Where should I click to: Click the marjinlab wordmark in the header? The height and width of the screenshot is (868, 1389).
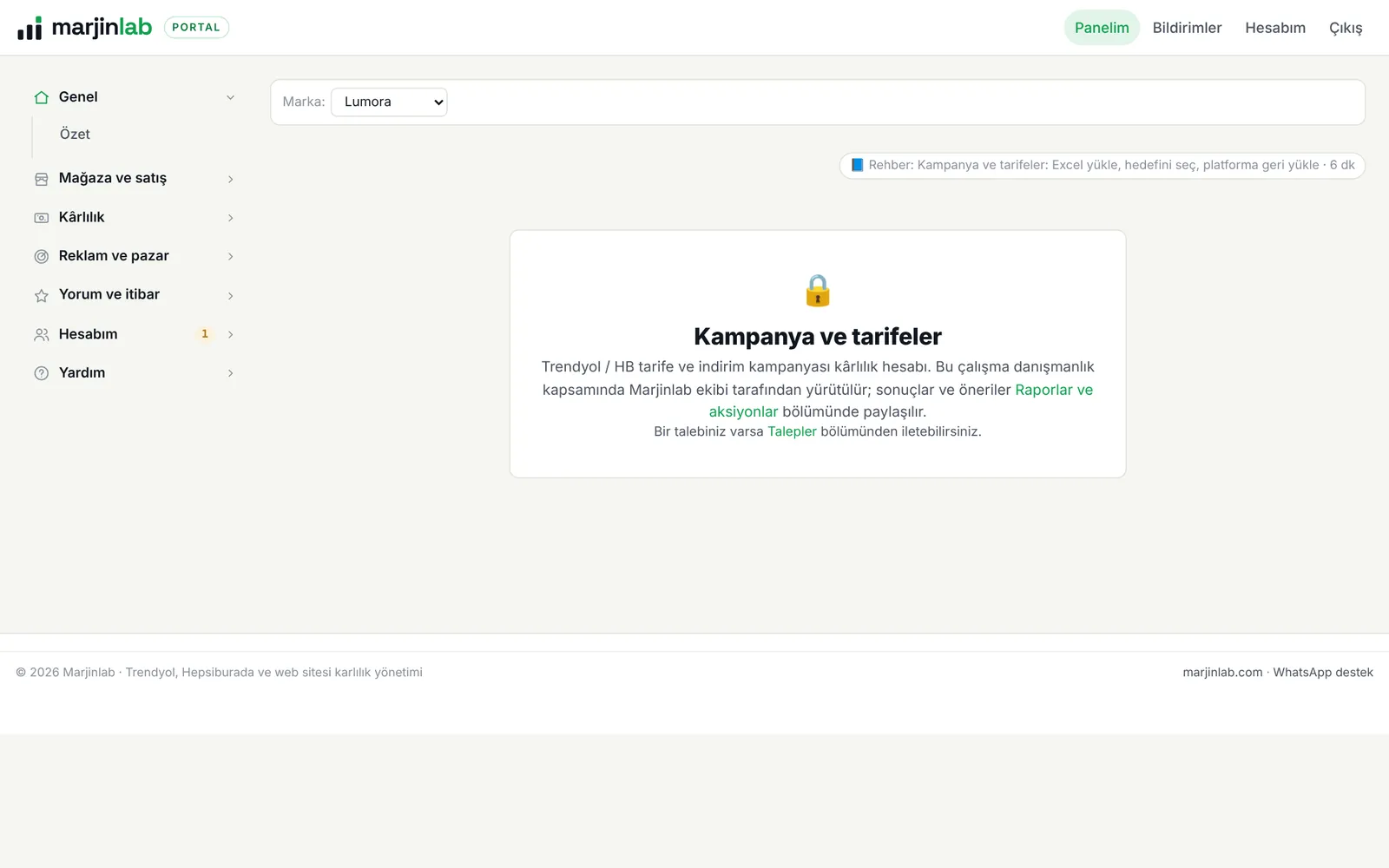click(x=102, y=28)
